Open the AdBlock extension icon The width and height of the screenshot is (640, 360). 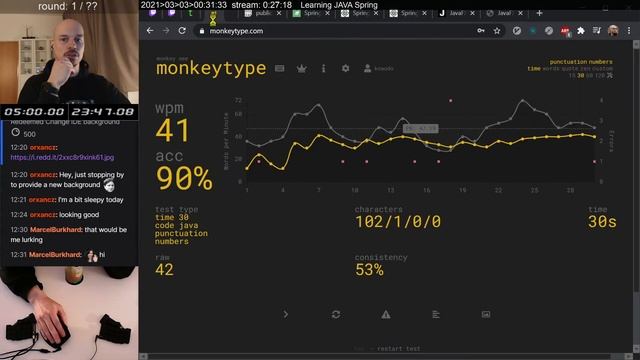pos(565,31)
